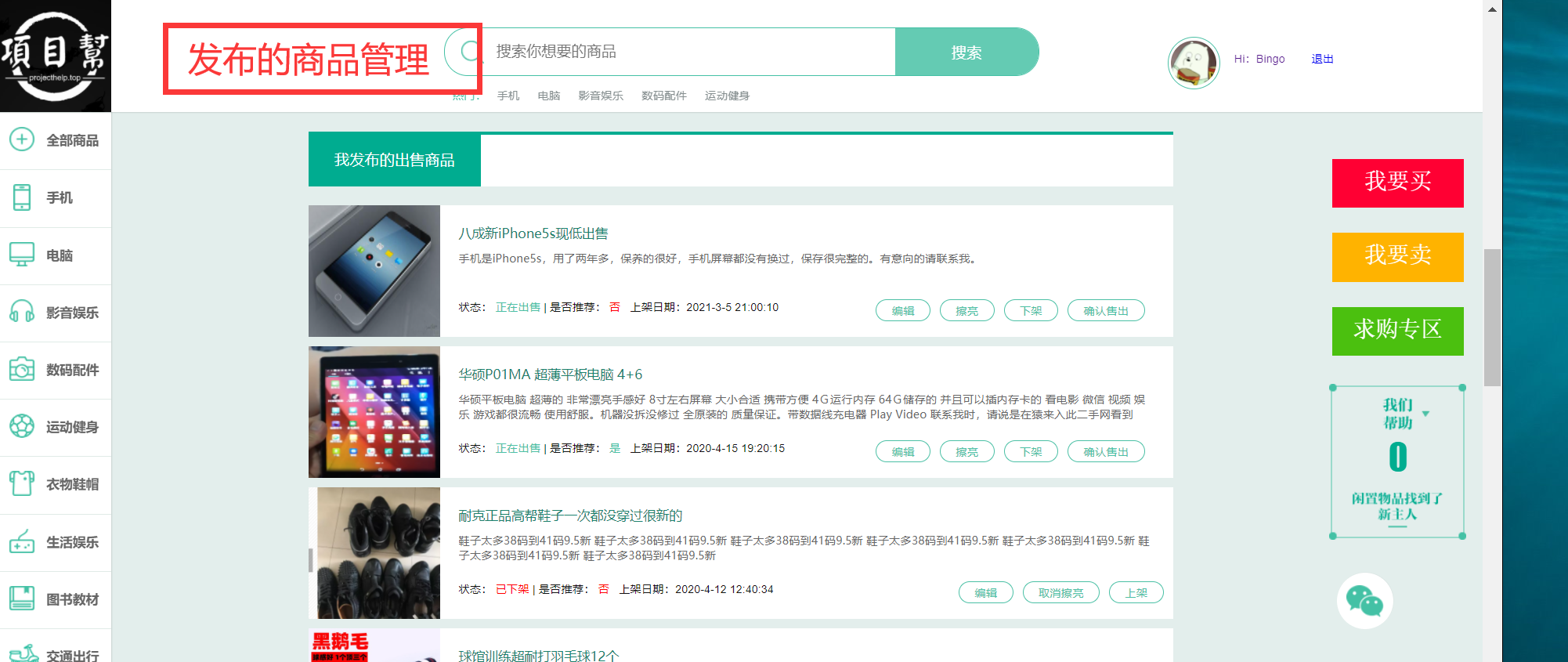Viewport: 1568px width, 662px height.
Task: Select the 运动健身 soccer ball icon
Action: (22, 426)
